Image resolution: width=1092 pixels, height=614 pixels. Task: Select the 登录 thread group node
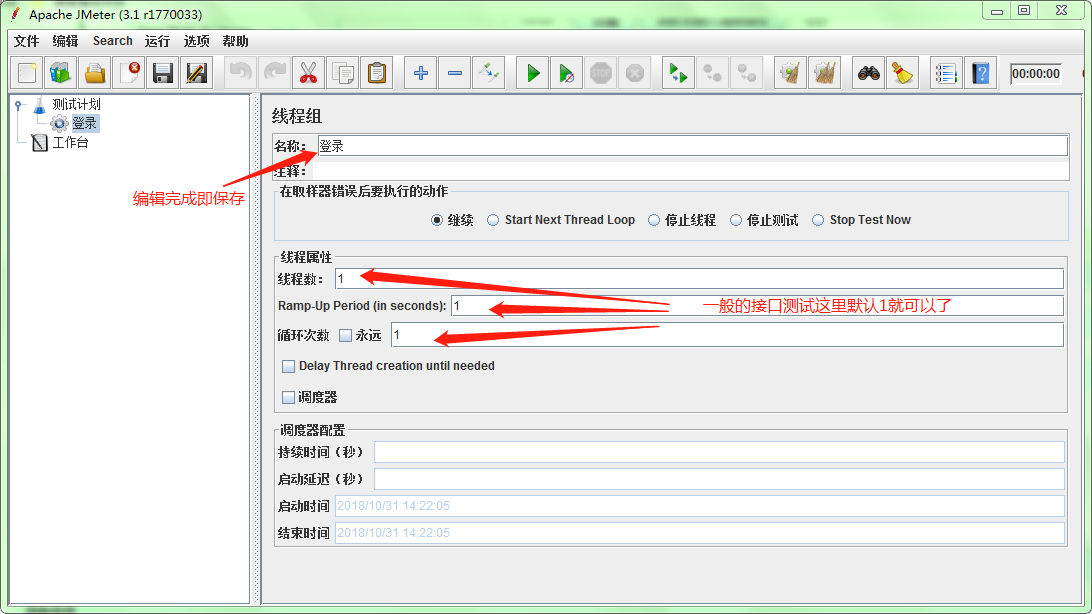coord(84,123)
